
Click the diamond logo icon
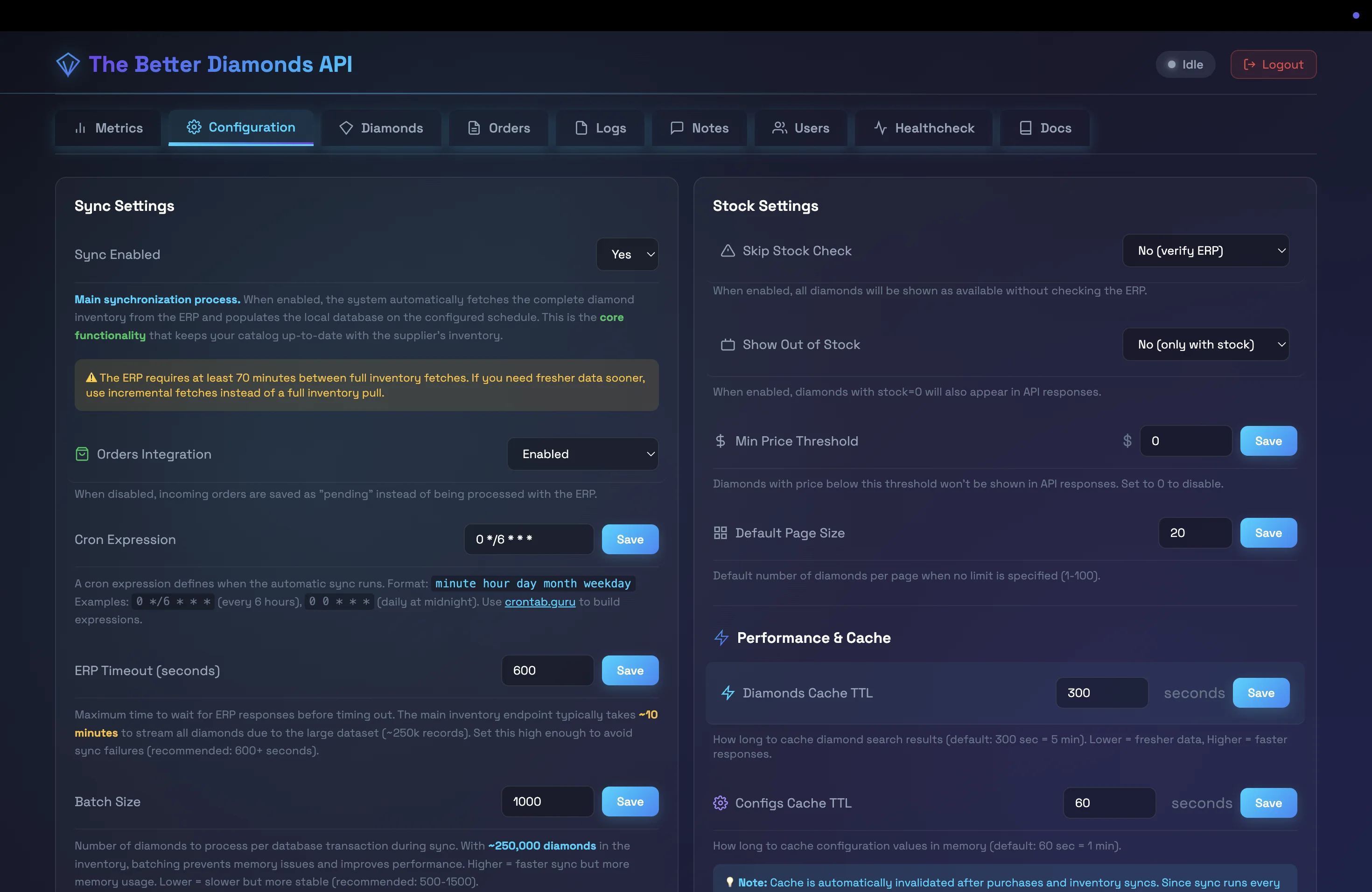pyautogui.click(x=68, y=64)
